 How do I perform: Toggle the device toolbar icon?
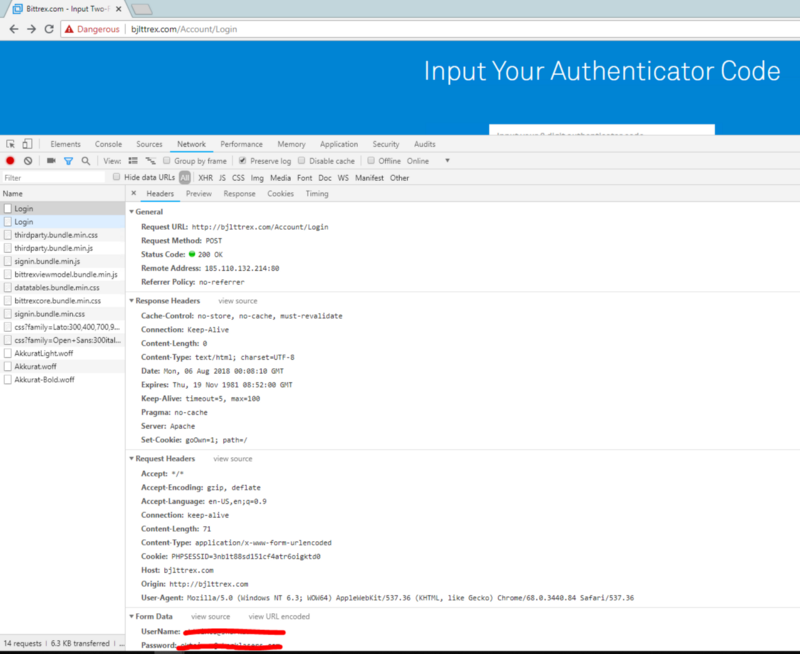pos(28,144)
